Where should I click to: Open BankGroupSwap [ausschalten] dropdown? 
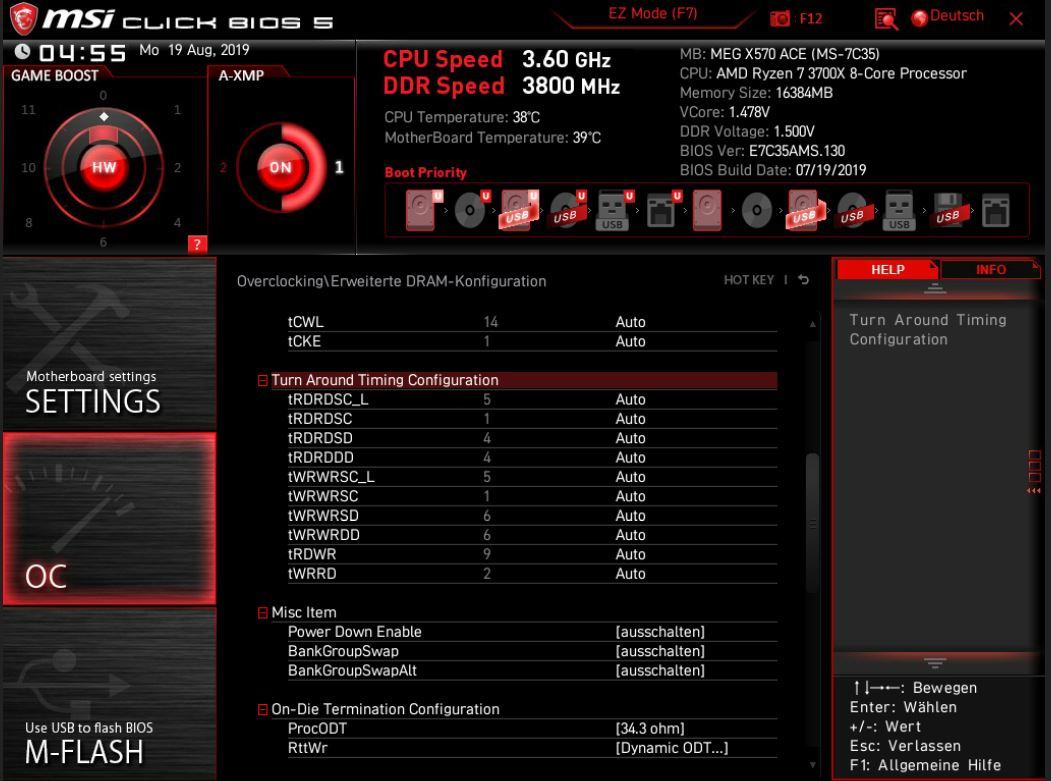[660, 652]
